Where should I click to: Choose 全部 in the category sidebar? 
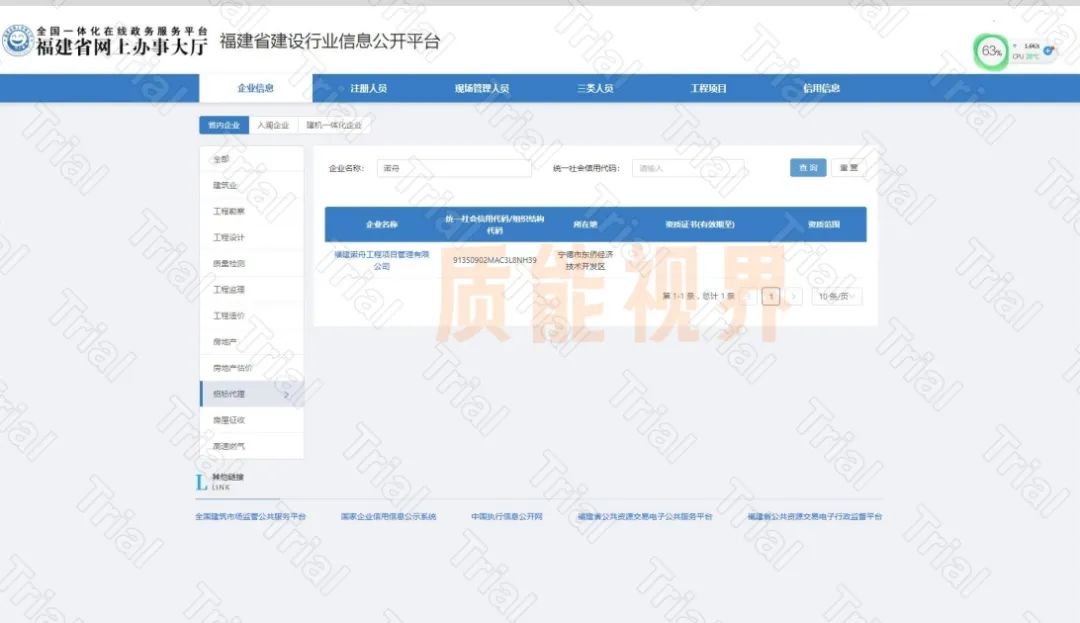tap(251, 159)
